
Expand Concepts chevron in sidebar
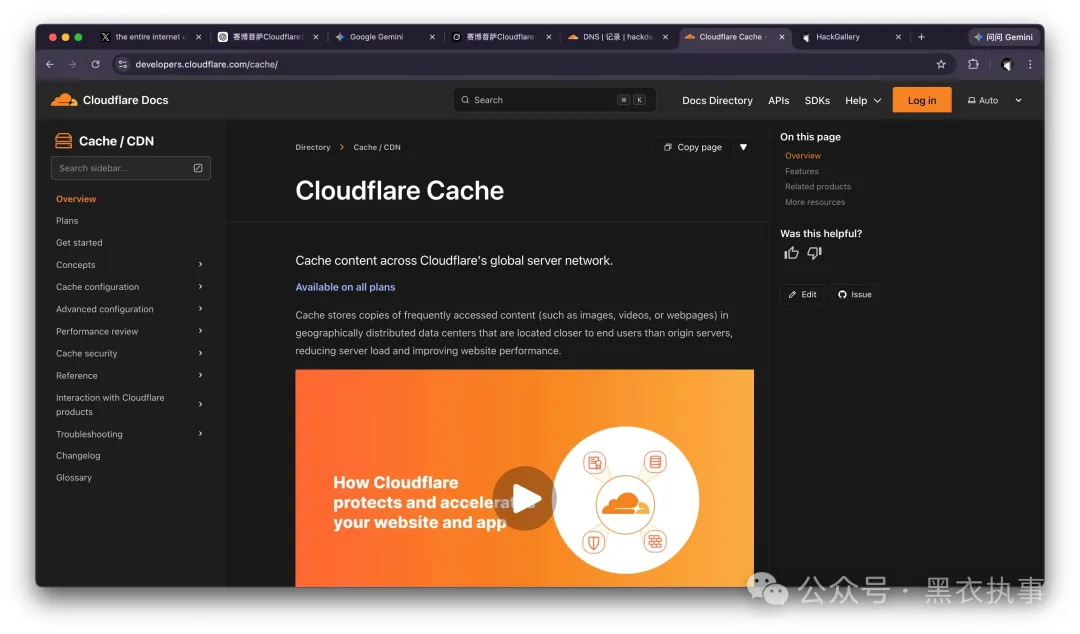click(x=200, y=265)
